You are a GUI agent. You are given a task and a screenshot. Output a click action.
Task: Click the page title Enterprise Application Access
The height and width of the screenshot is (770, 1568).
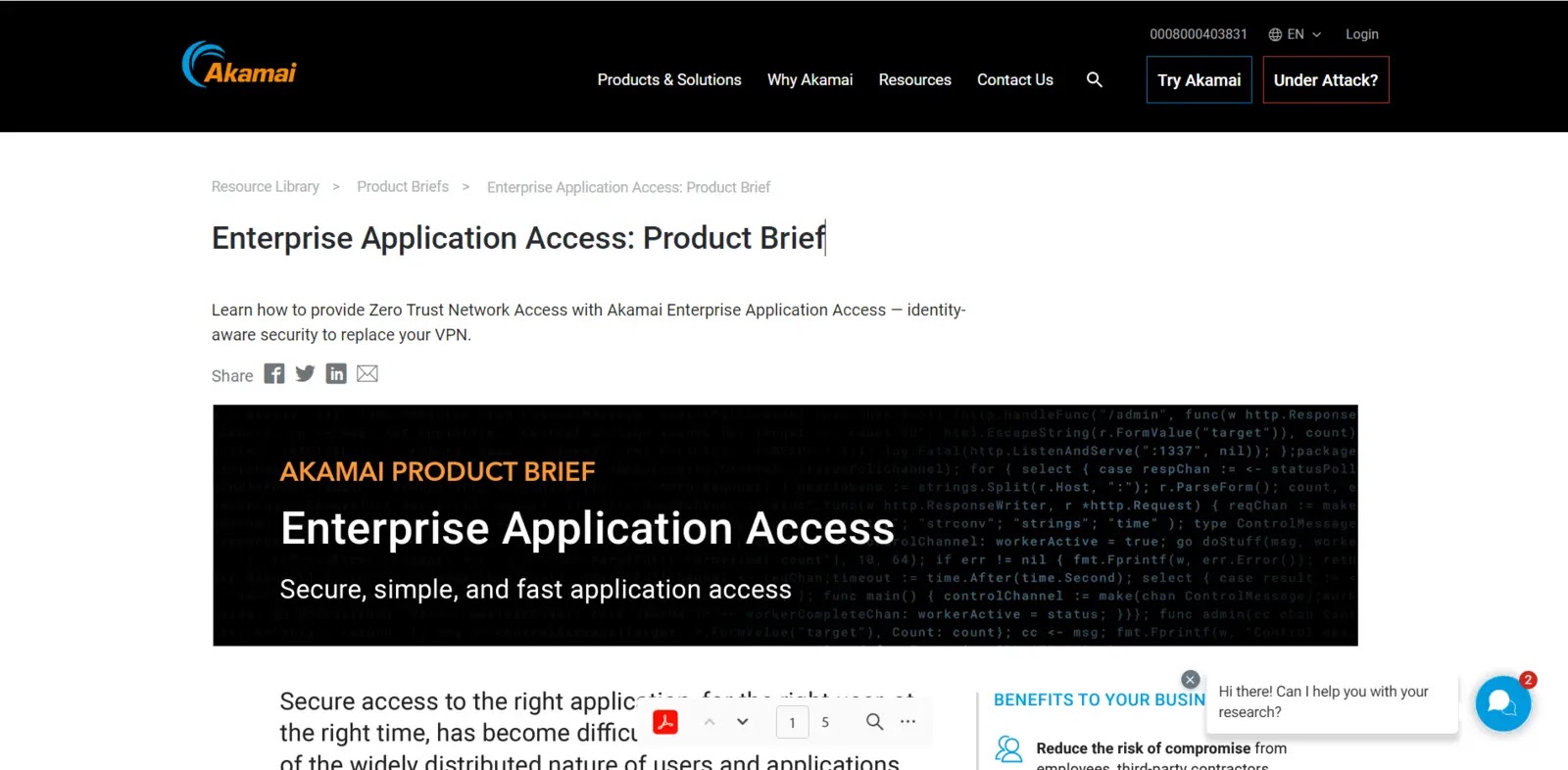tap(518, 238)
